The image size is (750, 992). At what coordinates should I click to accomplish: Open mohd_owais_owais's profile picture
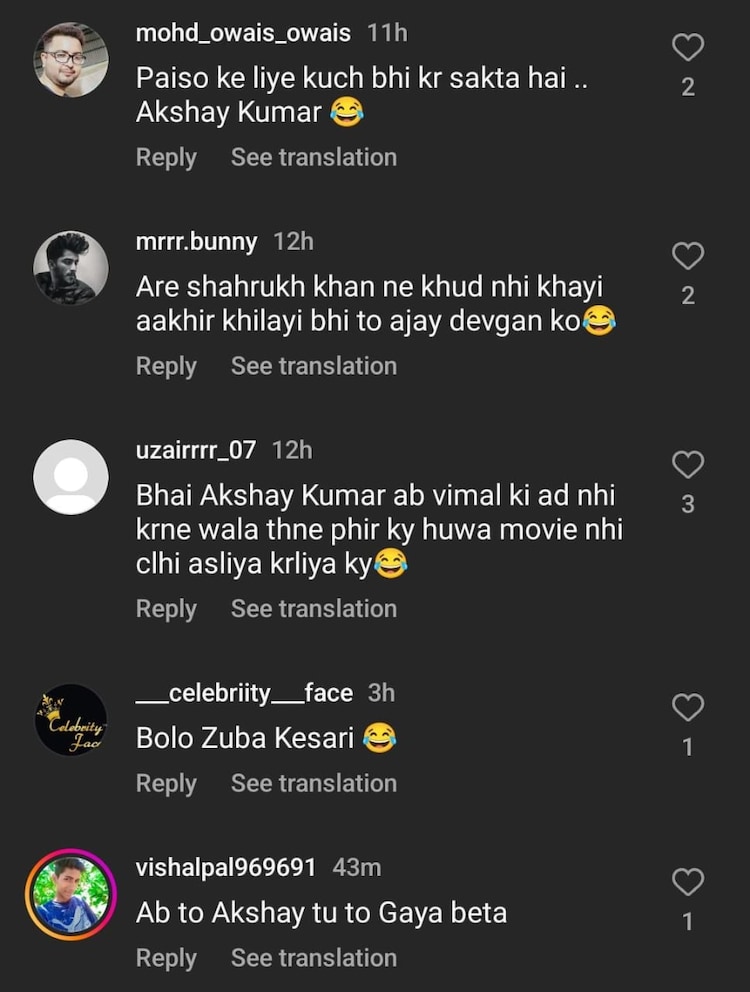coord(71,59)
